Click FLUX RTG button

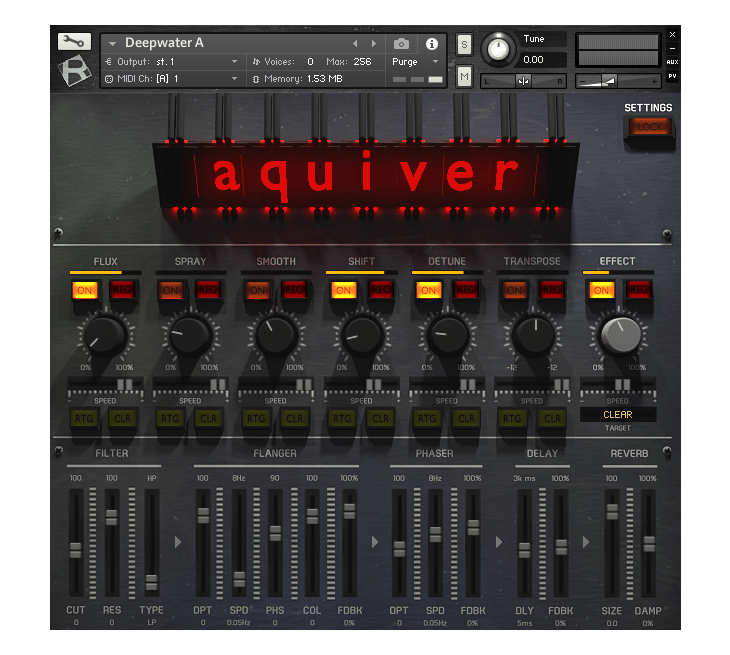point(84,419)
